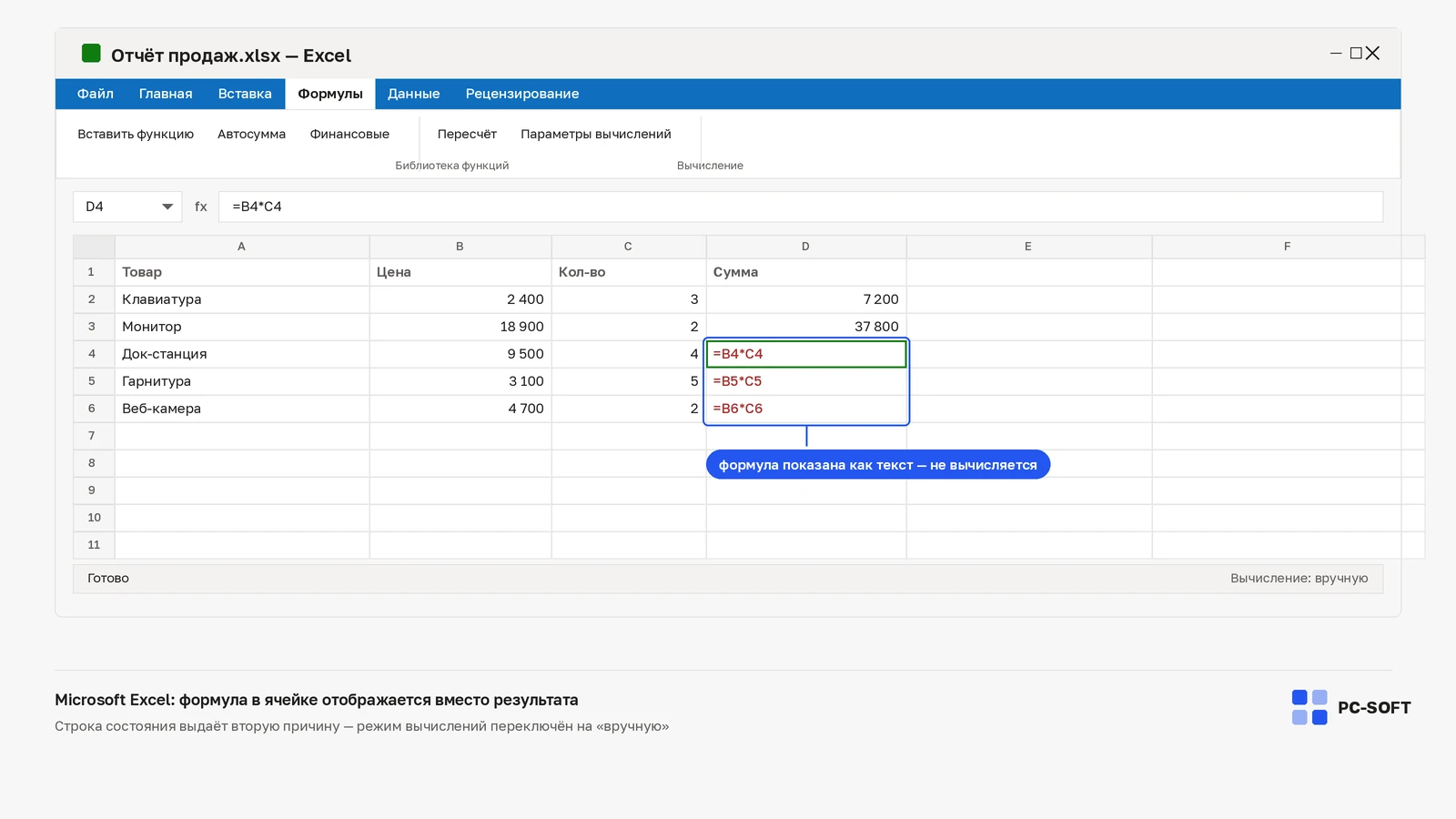Click the Кол-во header cell
Viewport: 1456px width, 819px height.
point(629,272)
